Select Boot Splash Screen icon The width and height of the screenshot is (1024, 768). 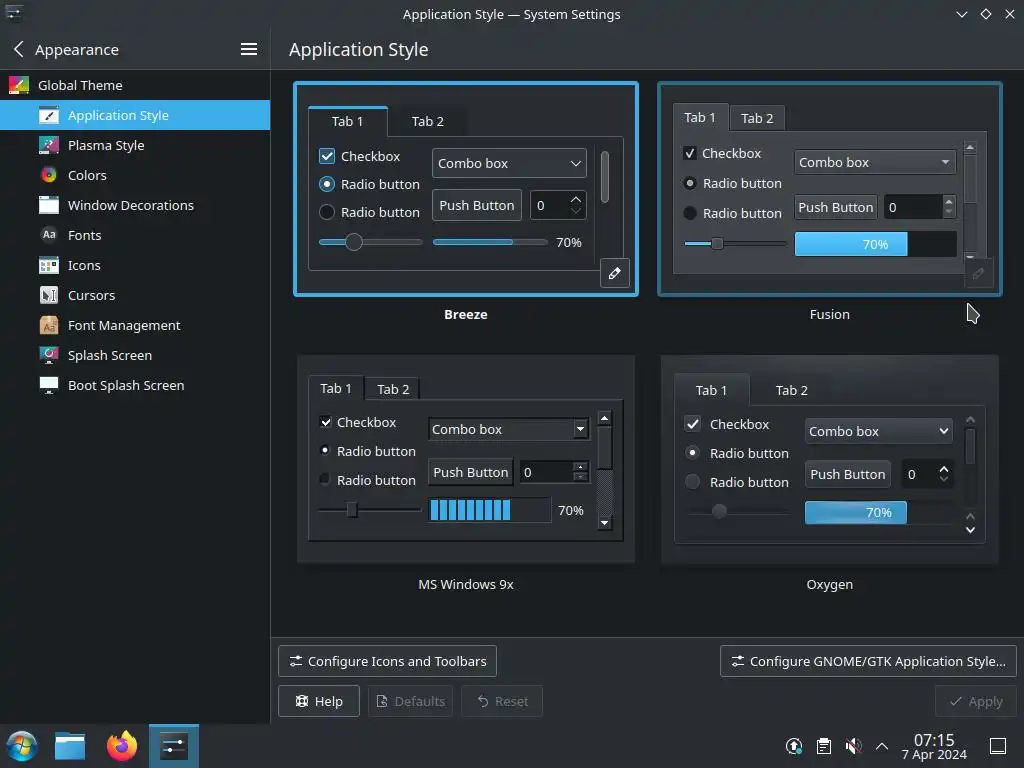pyautogui.click(x=49, y=385)
